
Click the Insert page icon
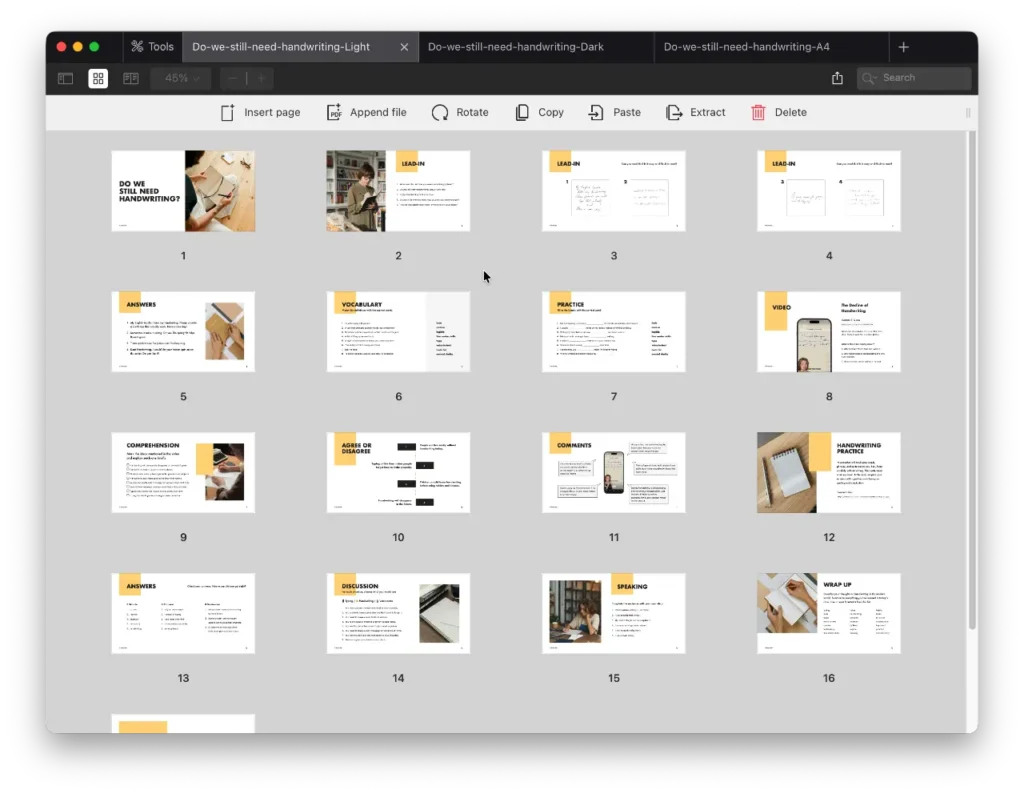point(228,113)
